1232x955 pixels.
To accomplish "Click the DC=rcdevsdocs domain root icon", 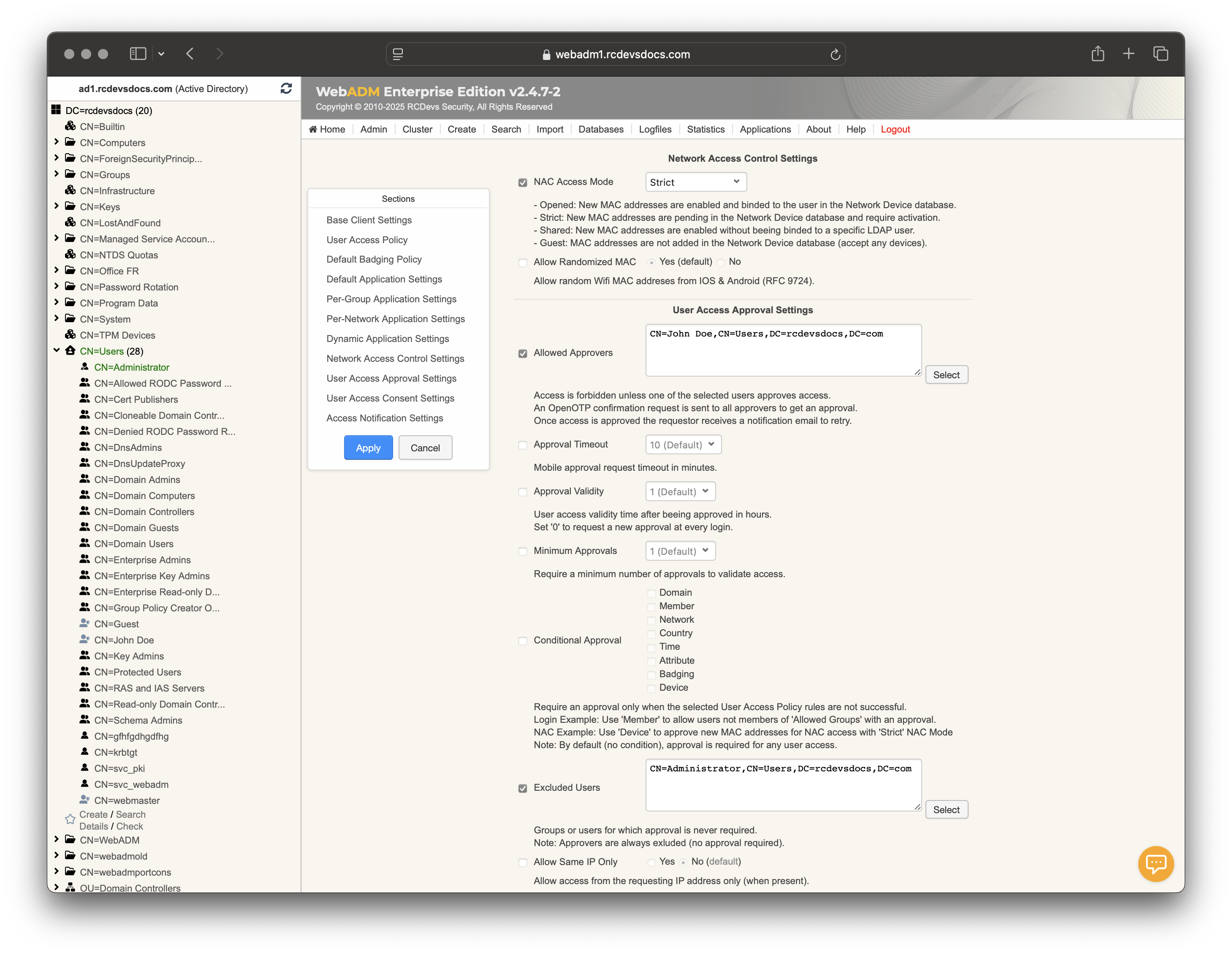I will tap(56, 110).
